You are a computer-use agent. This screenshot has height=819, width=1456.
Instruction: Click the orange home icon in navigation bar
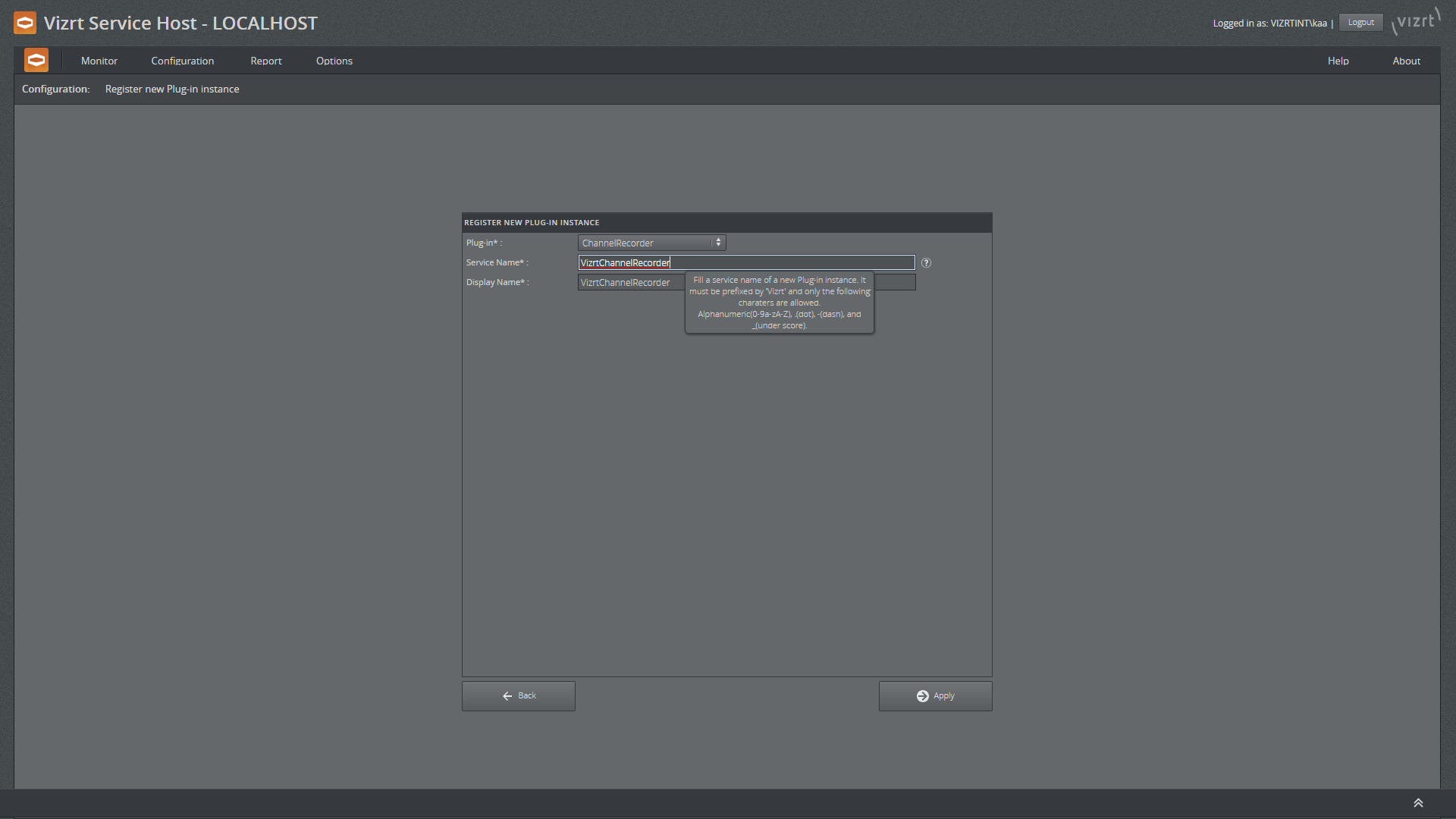coord(36,60)
